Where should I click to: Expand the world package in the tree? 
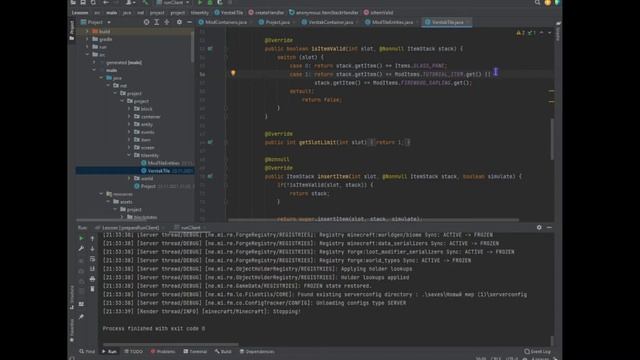click(x=129, y=178)
